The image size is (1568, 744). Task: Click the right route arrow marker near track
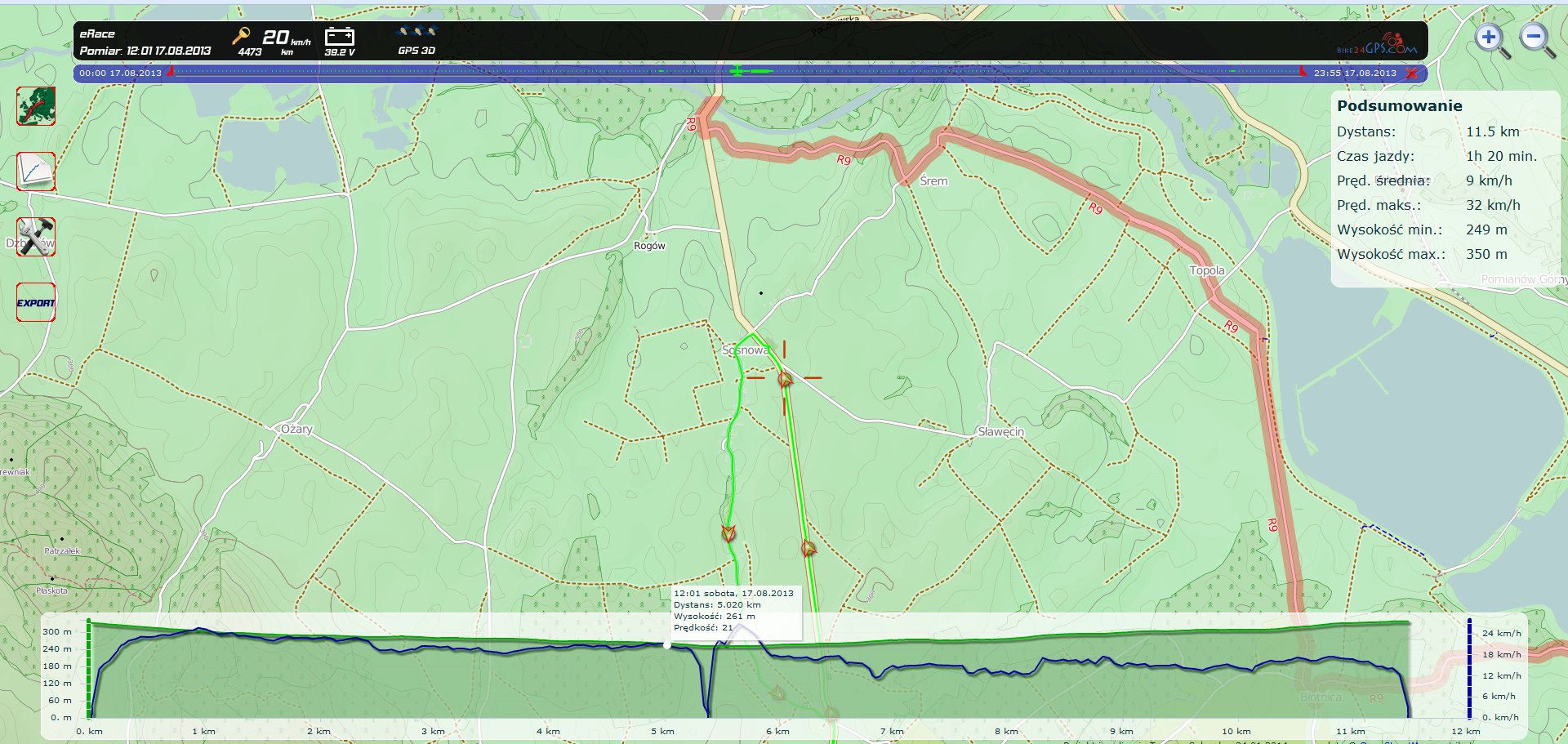808,549
